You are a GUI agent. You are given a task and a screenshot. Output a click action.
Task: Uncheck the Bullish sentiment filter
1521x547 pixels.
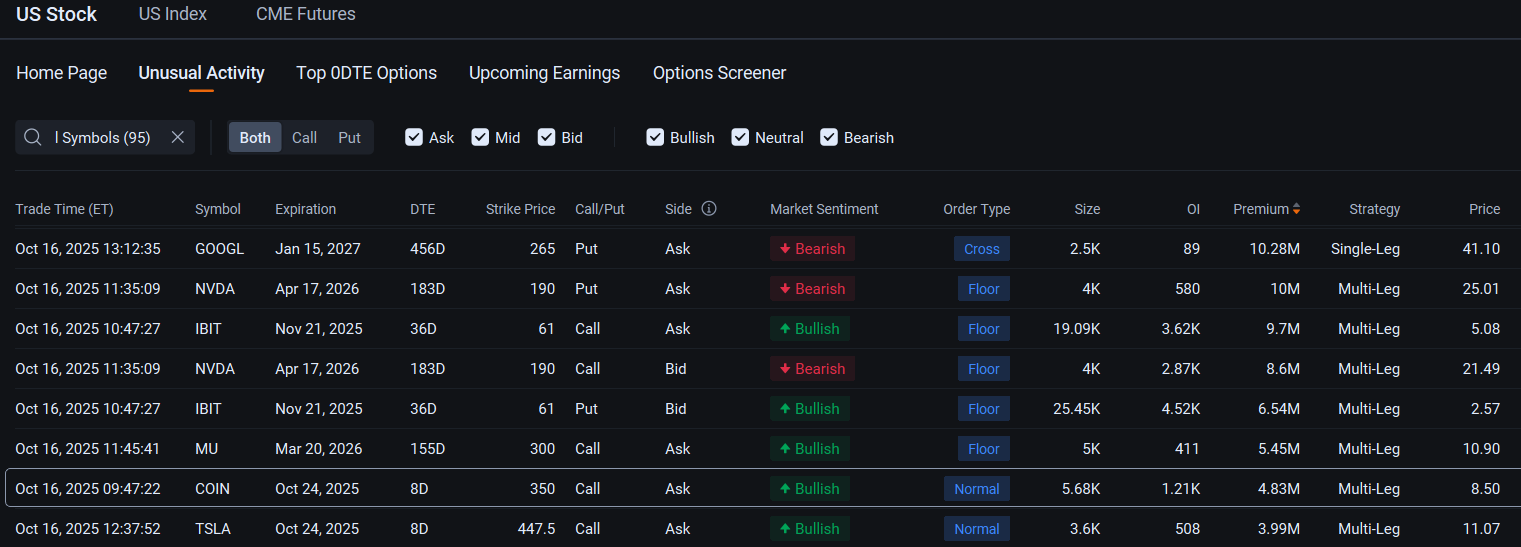(x=655, y=138)
